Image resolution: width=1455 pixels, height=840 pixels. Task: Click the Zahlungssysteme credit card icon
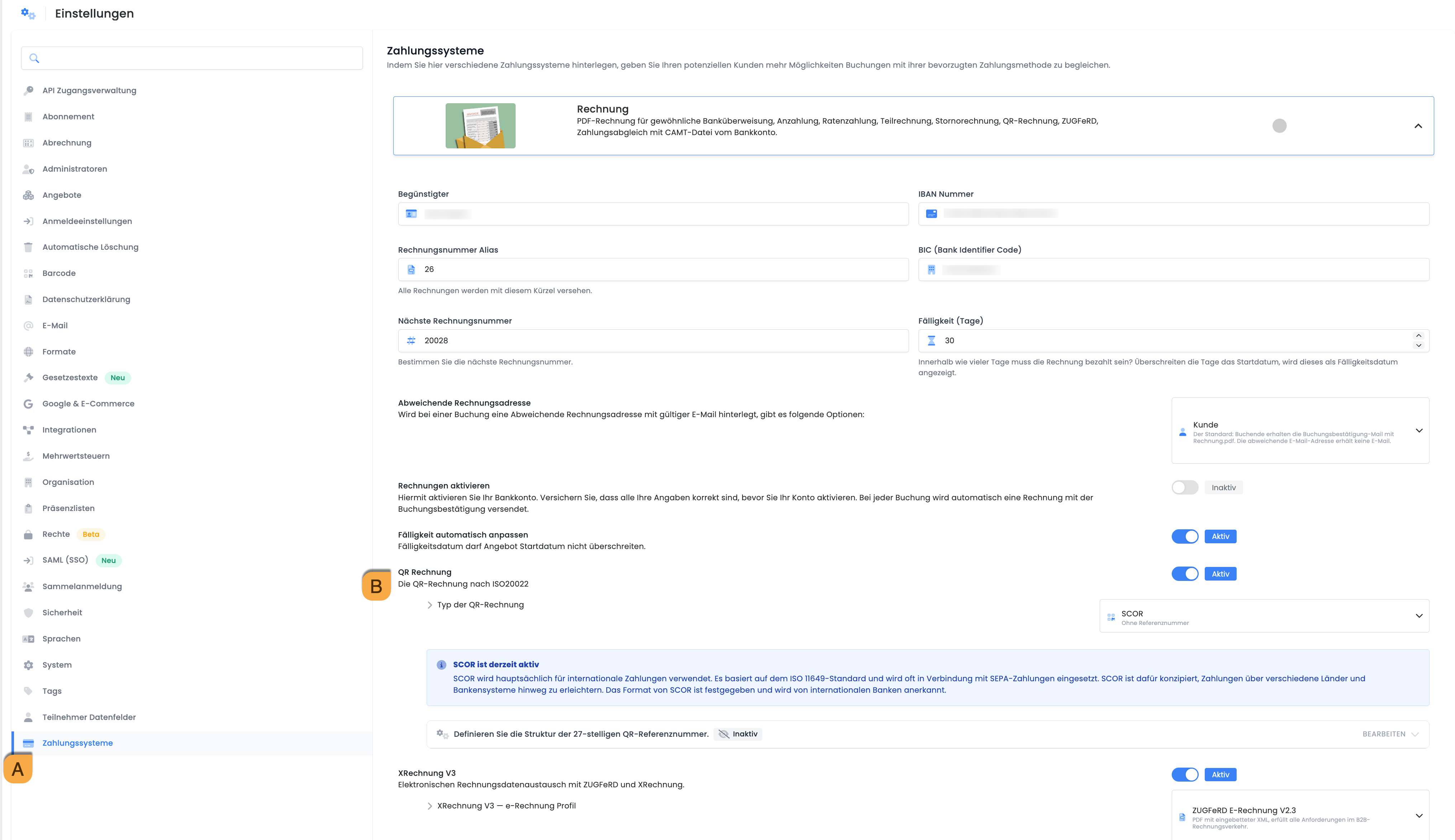point(28,743)
